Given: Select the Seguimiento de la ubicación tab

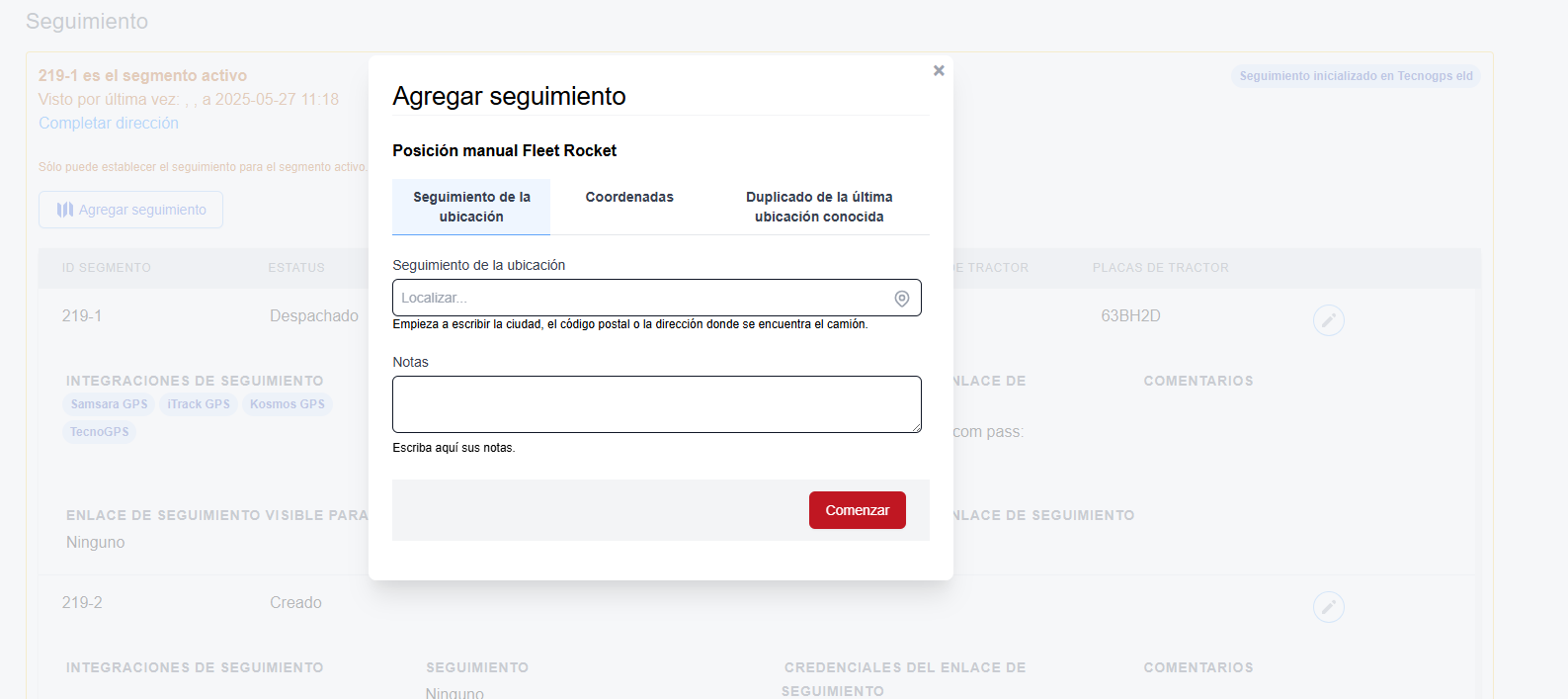Looking at the screenshot, I should click(471, 207).
